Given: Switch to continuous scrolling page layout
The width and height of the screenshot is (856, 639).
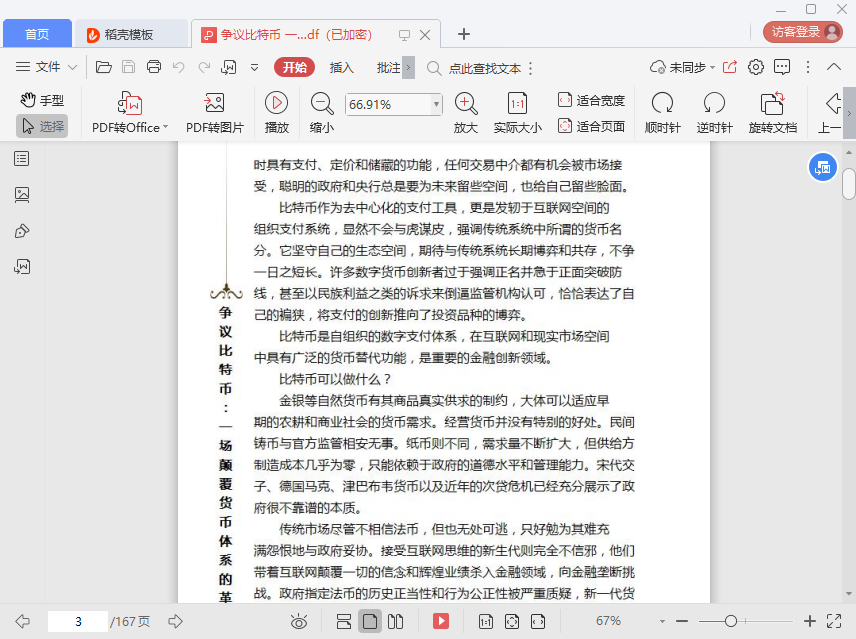Looking at the screenshot, I should (343, 622).
